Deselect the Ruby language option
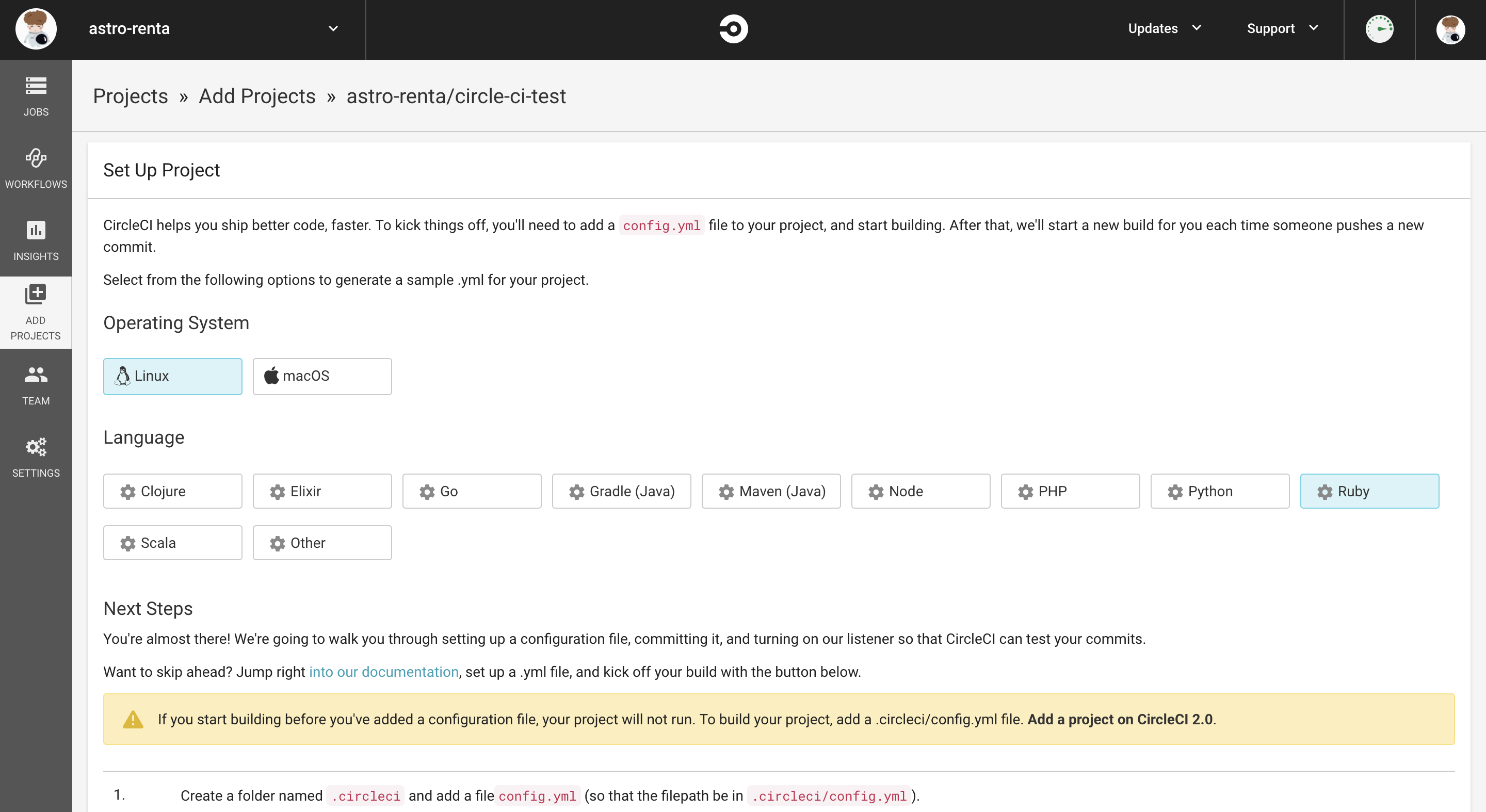The image size is (1486, 812). (1369, 491)
